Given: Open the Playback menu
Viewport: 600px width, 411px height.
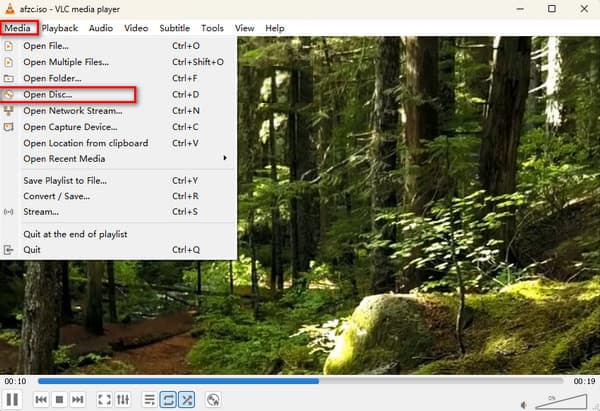Looking at the screenshot, I should point(60,28).
